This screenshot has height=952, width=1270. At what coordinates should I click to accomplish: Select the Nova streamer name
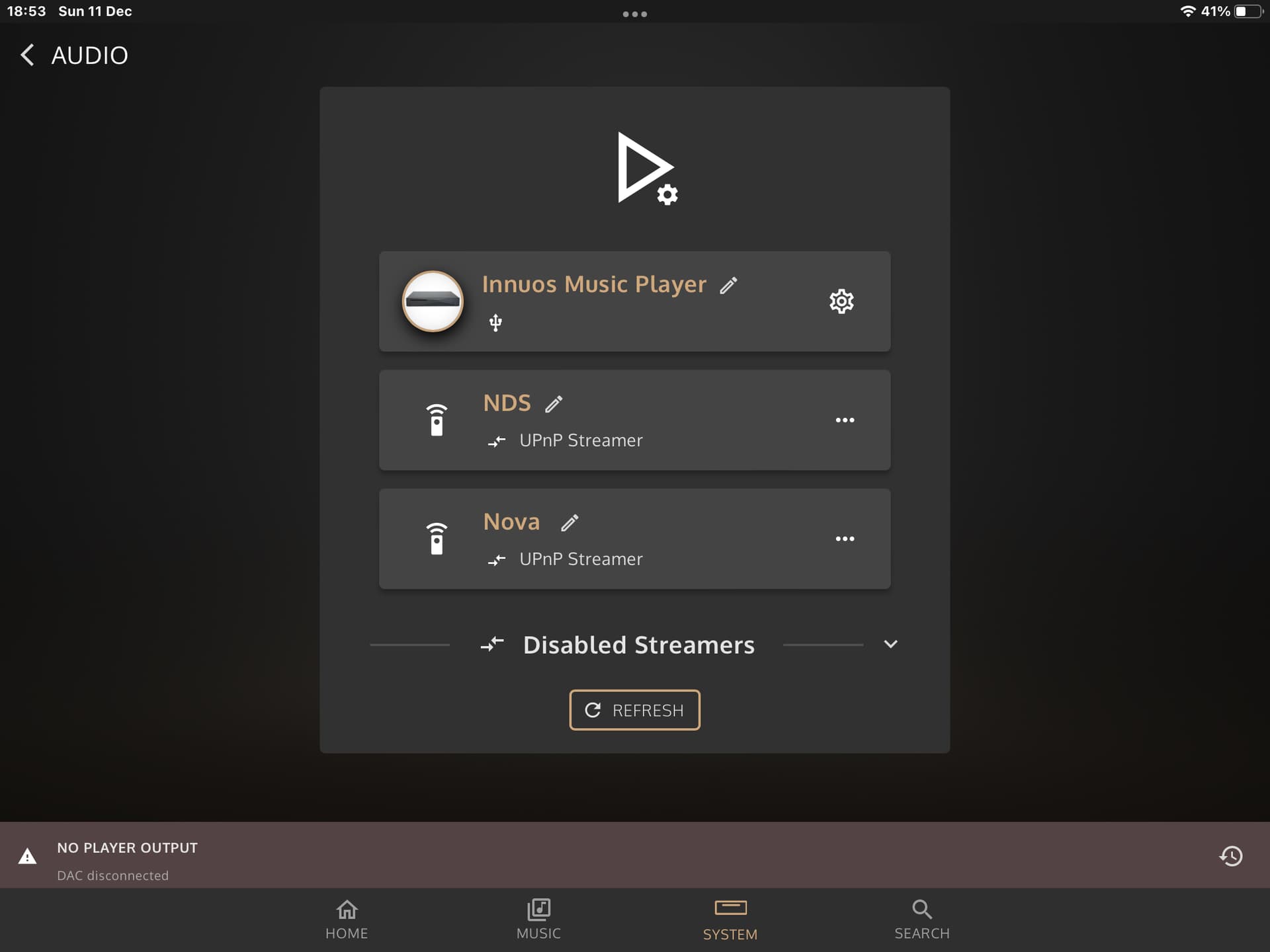pyautogui.click(x=511, y=522)
